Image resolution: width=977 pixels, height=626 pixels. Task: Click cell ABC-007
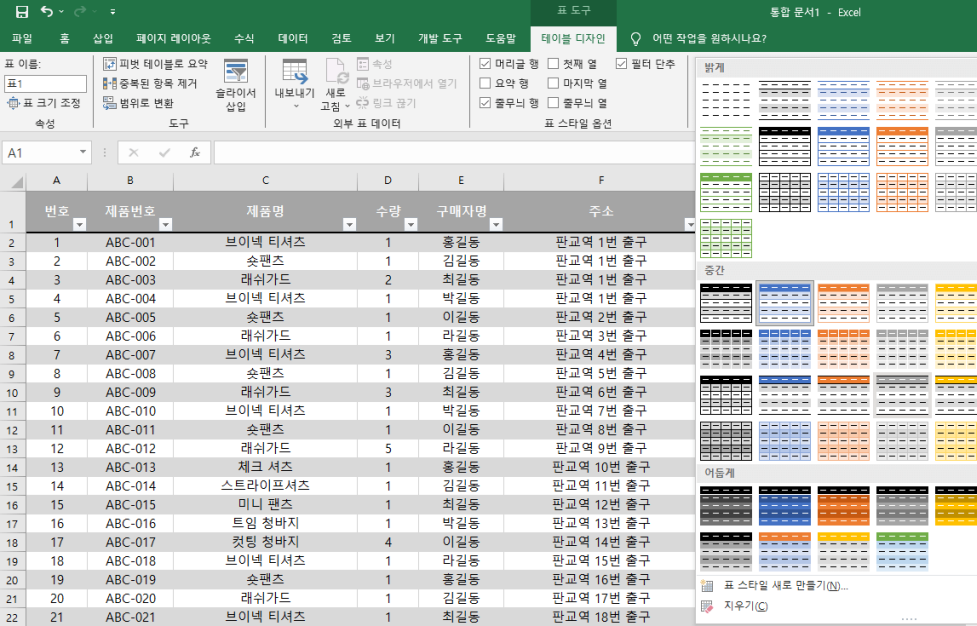pyautogui.click(x=130, y=354)
